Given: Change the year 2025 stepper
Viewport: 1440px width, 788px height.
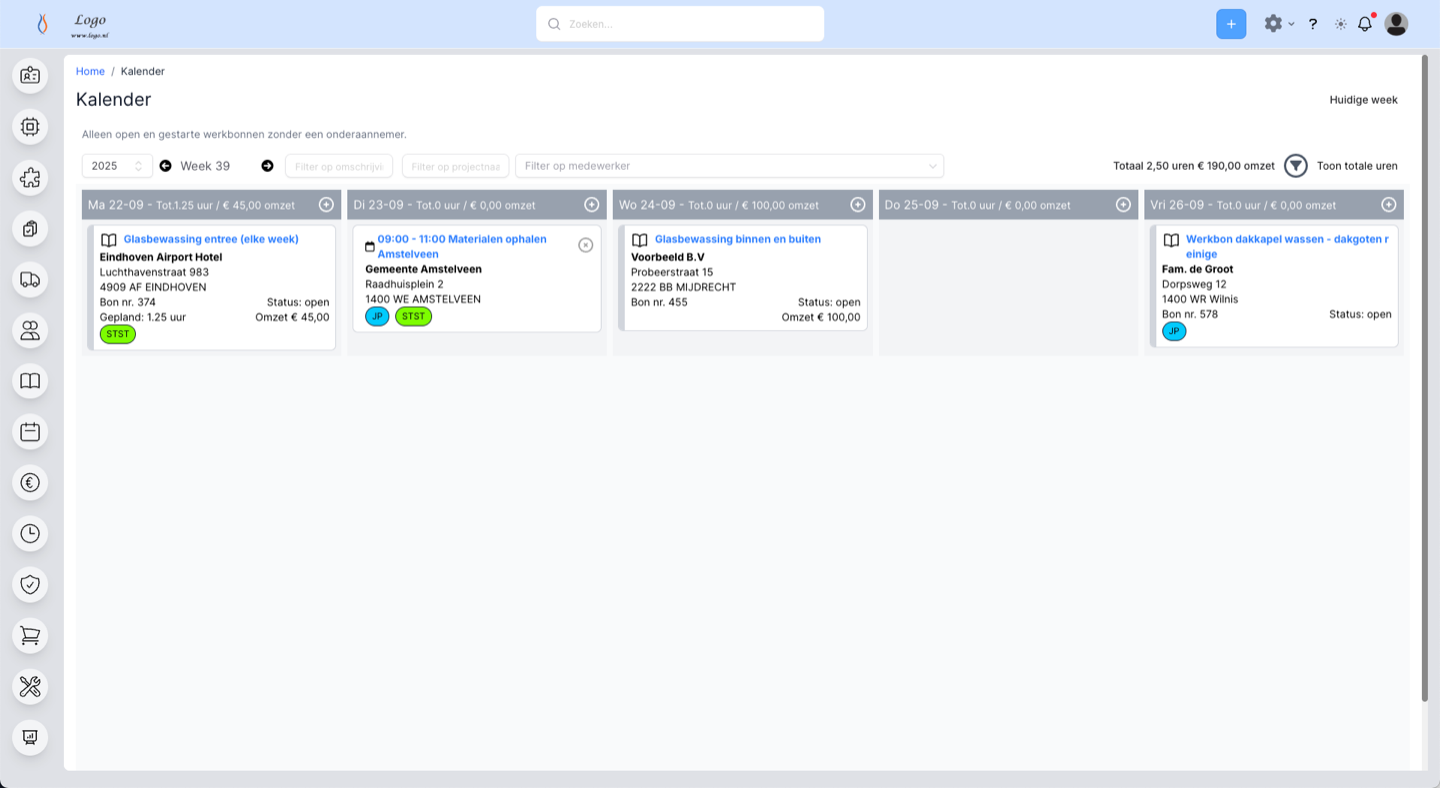Looking at the screenshot, I should coord(138,166).
